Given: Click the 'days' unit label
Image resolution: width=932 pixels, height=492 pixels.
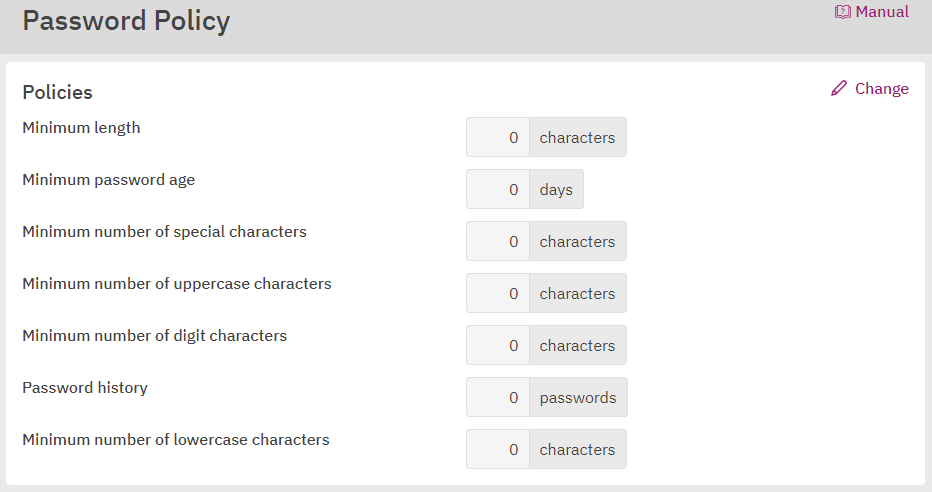Looking at the screenshot, I should point(556,190).
